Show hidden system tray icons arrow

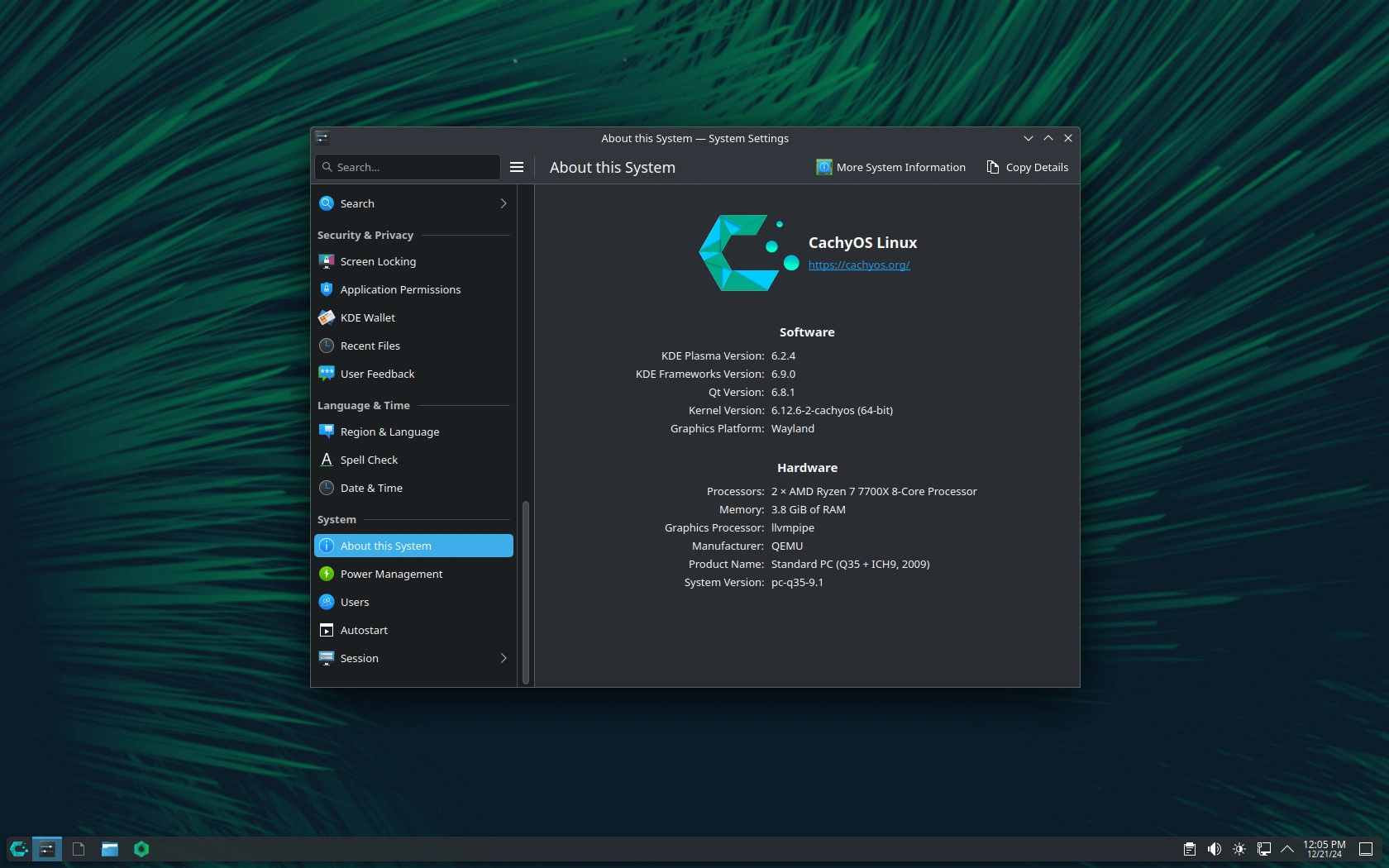pos(1287,849)
